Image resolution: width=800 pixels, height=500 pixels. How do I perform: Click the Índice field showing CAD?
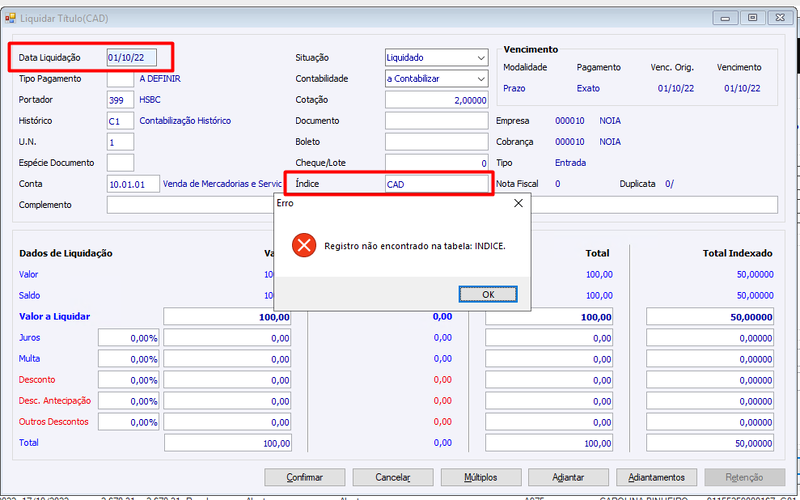[x=437, y=184]
